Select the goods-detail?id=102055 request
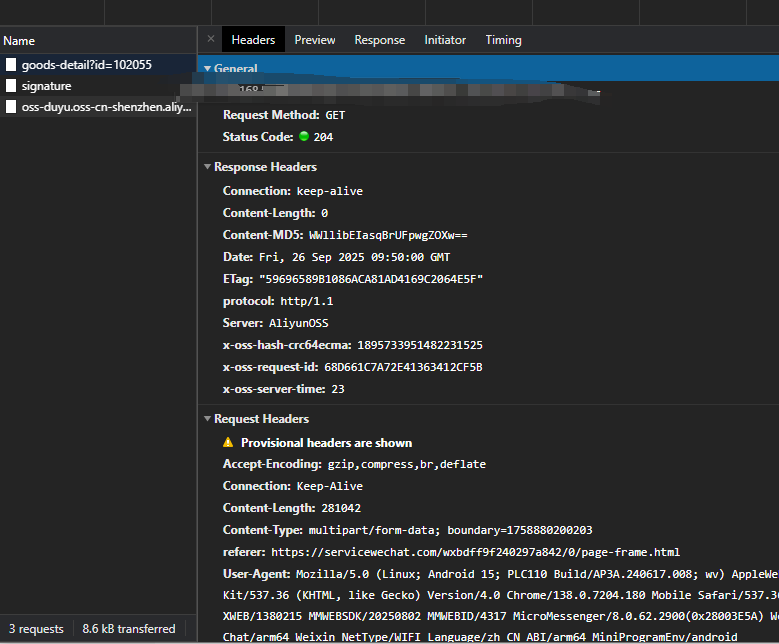Screen dimensions: 779x644 pos(98,65)
